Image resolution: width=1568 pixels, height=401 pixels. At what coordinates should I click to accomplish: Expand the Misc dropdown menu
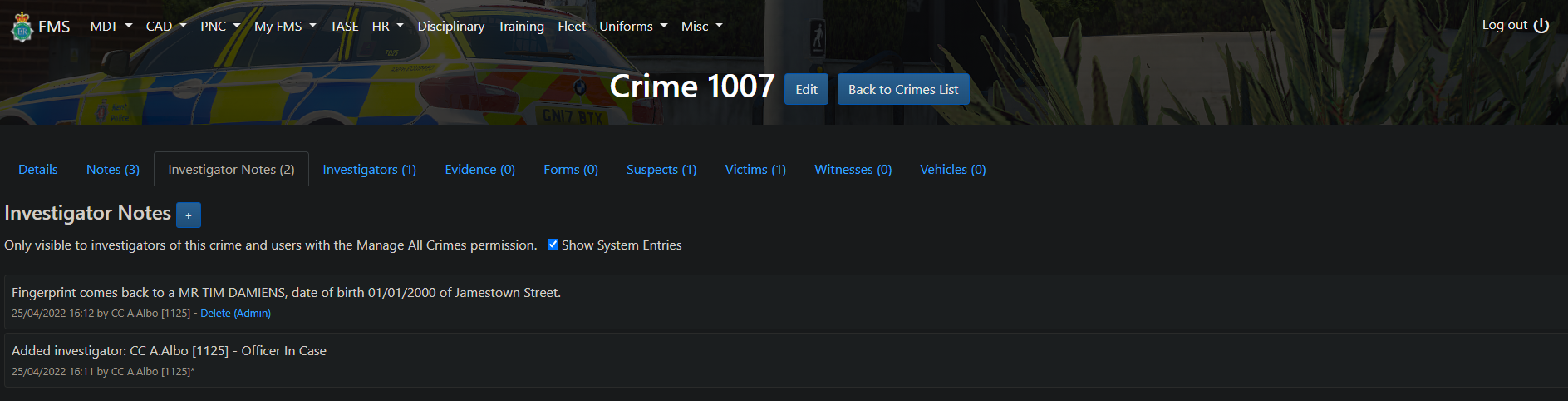pos(701,27)
